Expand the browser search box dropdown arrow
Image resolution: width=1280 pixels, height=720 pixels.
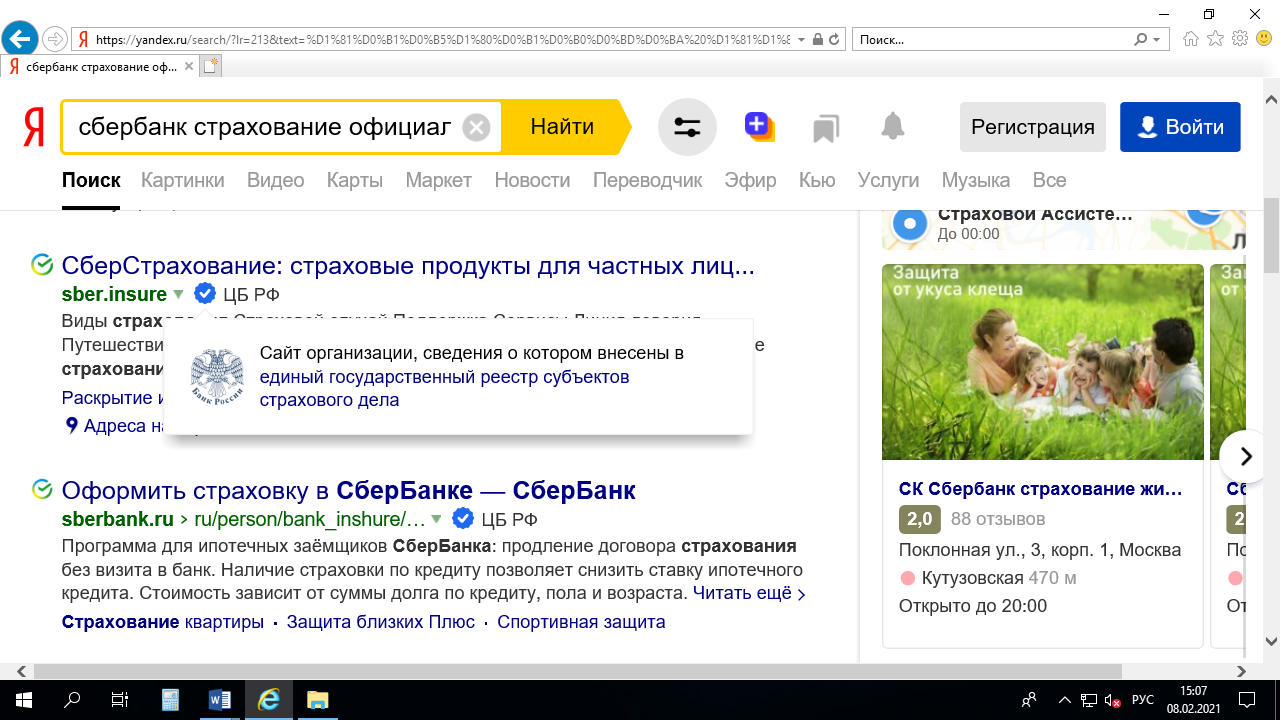[x=1157, y=40]
